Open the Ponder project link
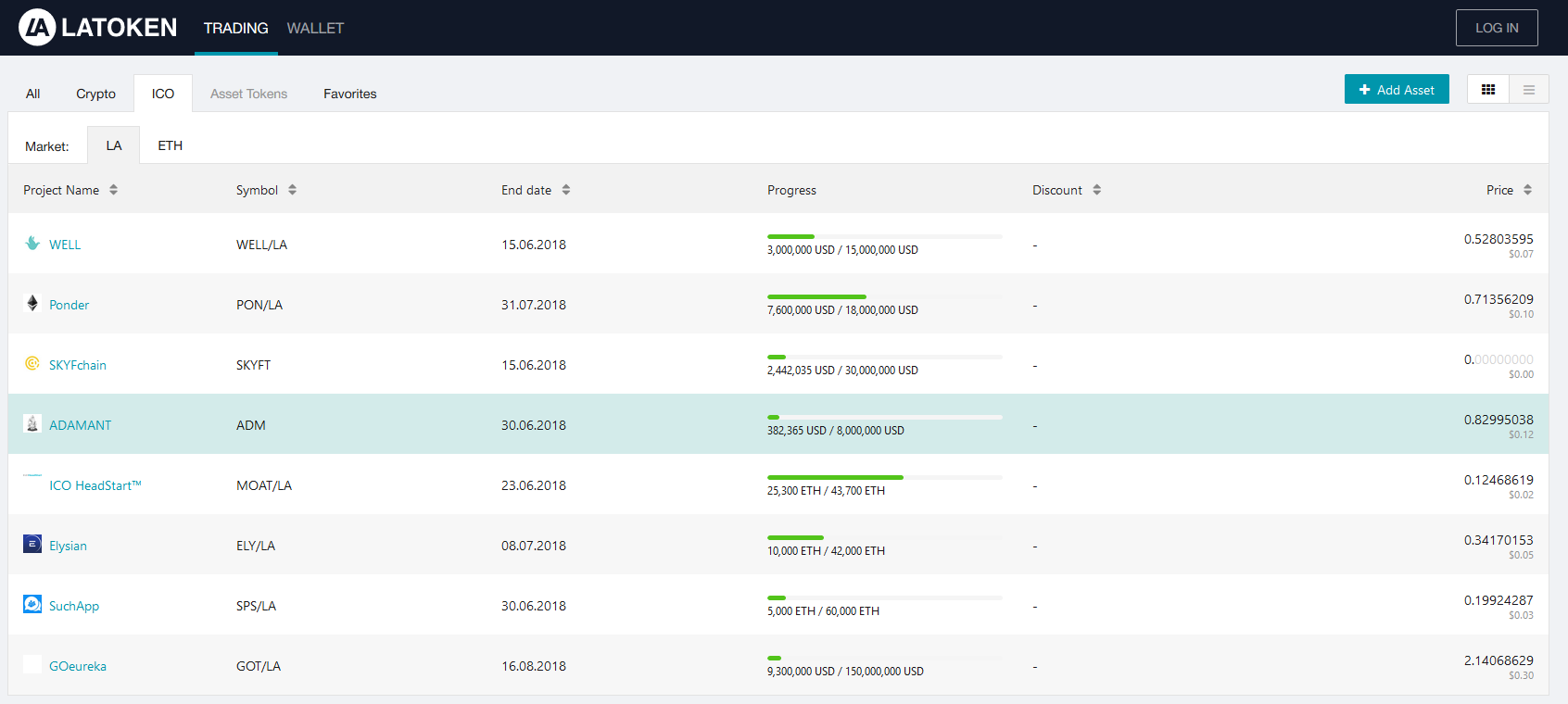Screen dimensions: 1568x704 pyautogui.click(x=70, y=305)
